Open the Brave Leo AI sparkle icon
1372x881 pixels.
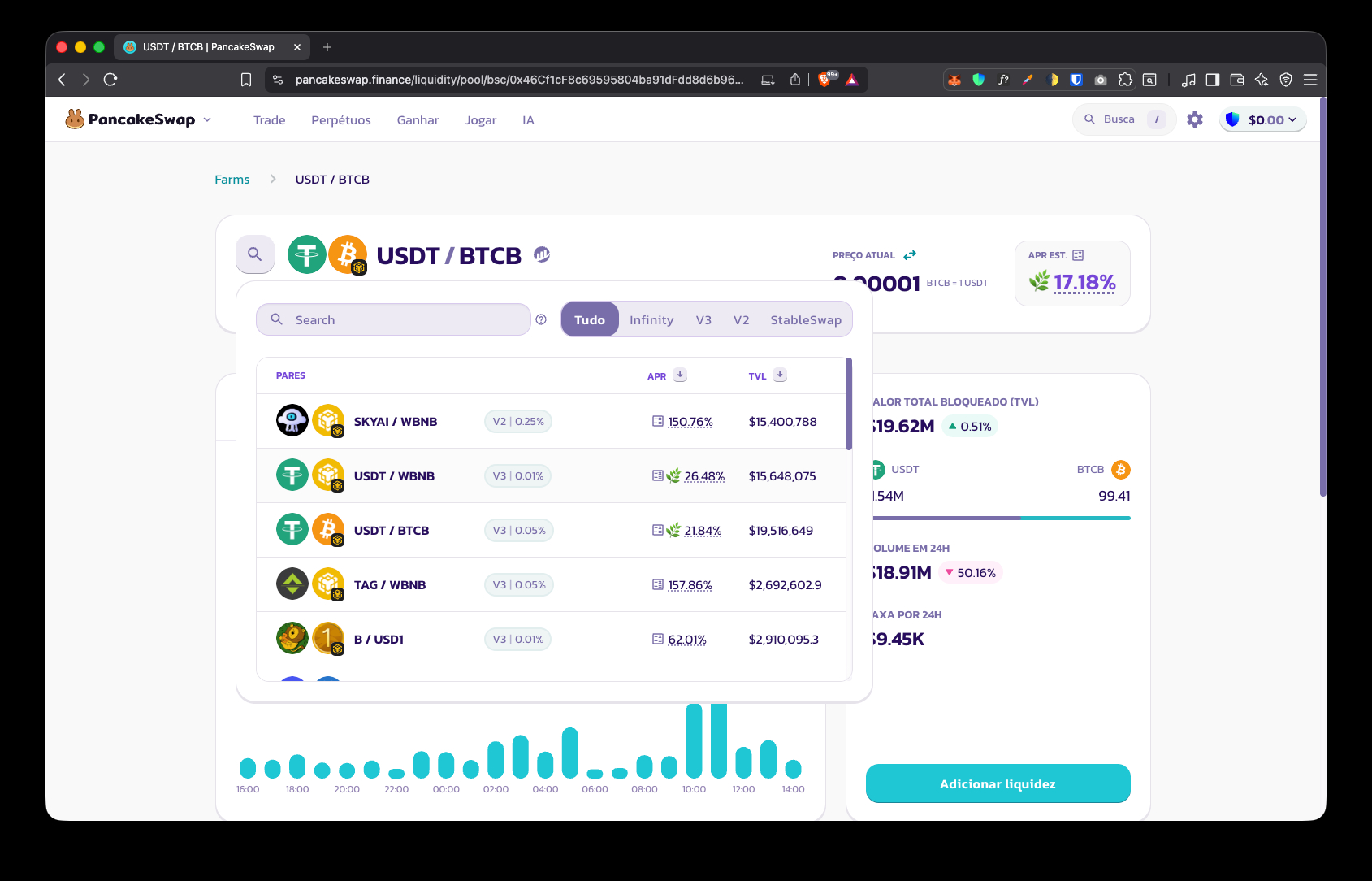click(1262, 80)
